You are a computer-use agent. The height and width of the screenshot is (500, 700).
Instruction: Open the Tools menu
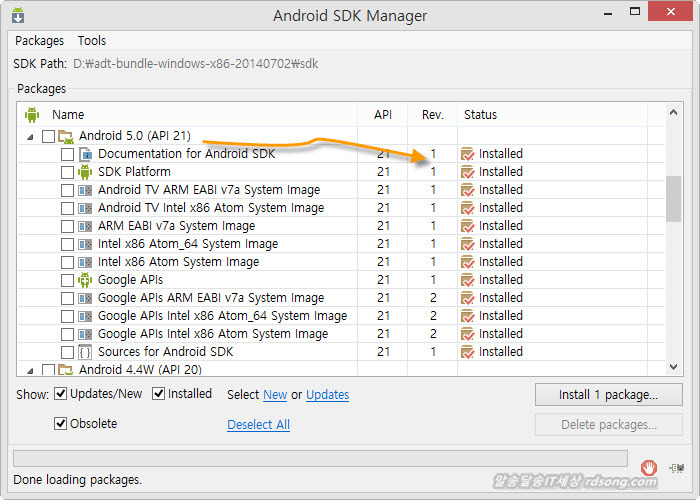(x=92, y=41)
